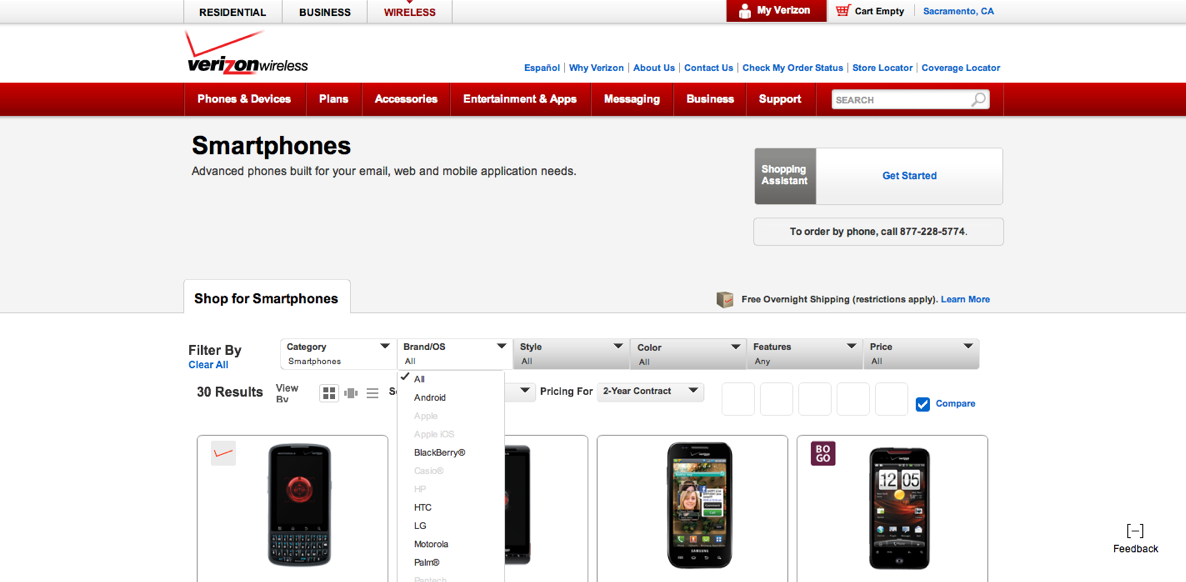Switch to grid view icon

click(x=329, y=393)
